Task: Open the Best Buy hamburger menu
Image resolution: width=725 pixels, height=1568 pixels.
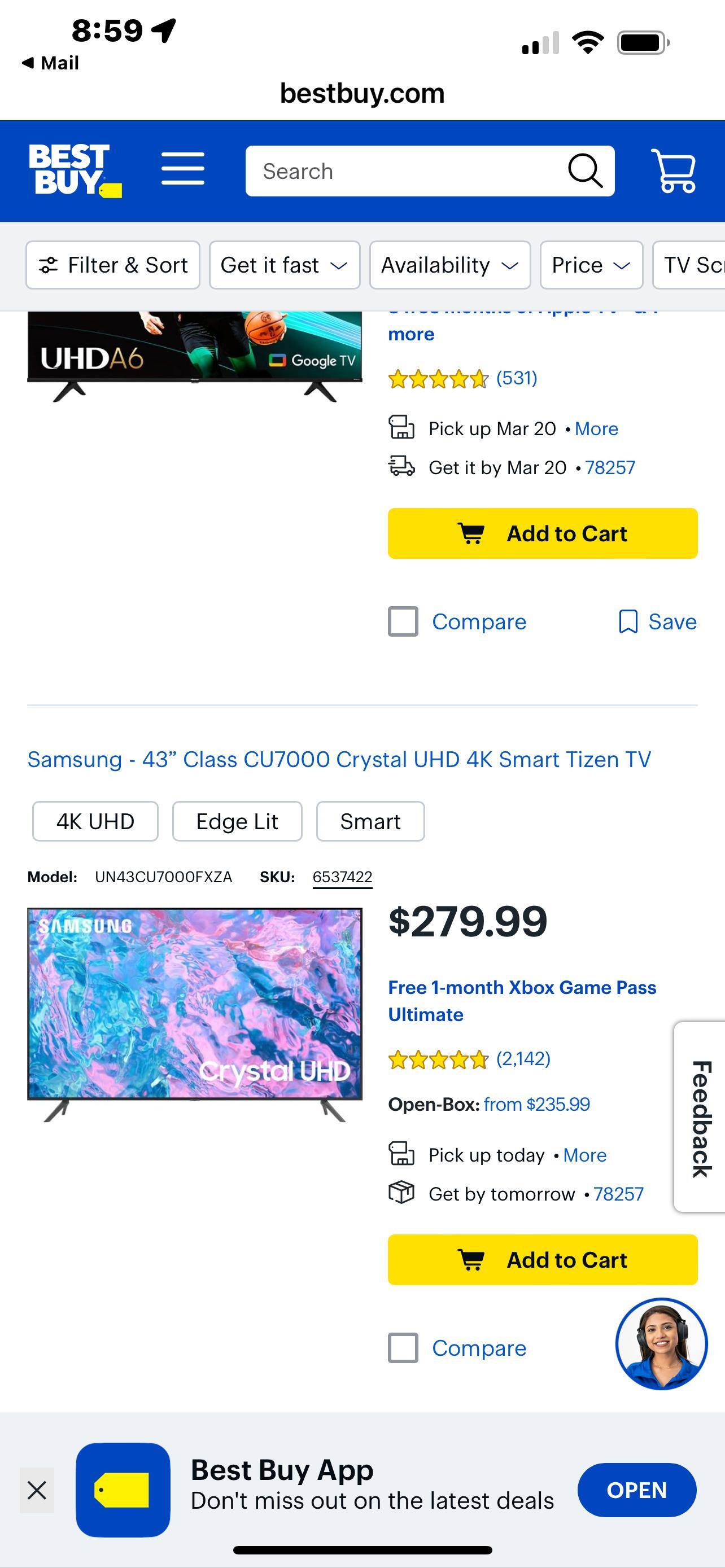Action: coord(182,169)
